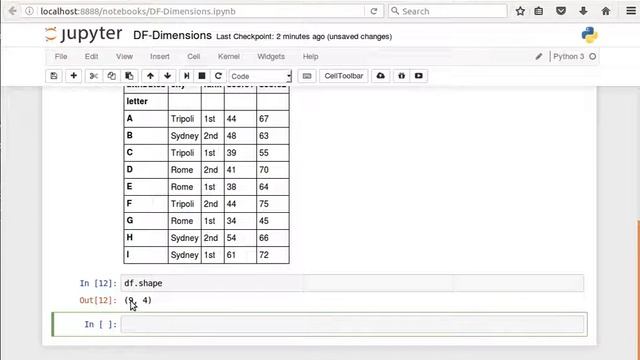Interrupt the kernel with stop icon
640x360 pixels.
(202, 76)
